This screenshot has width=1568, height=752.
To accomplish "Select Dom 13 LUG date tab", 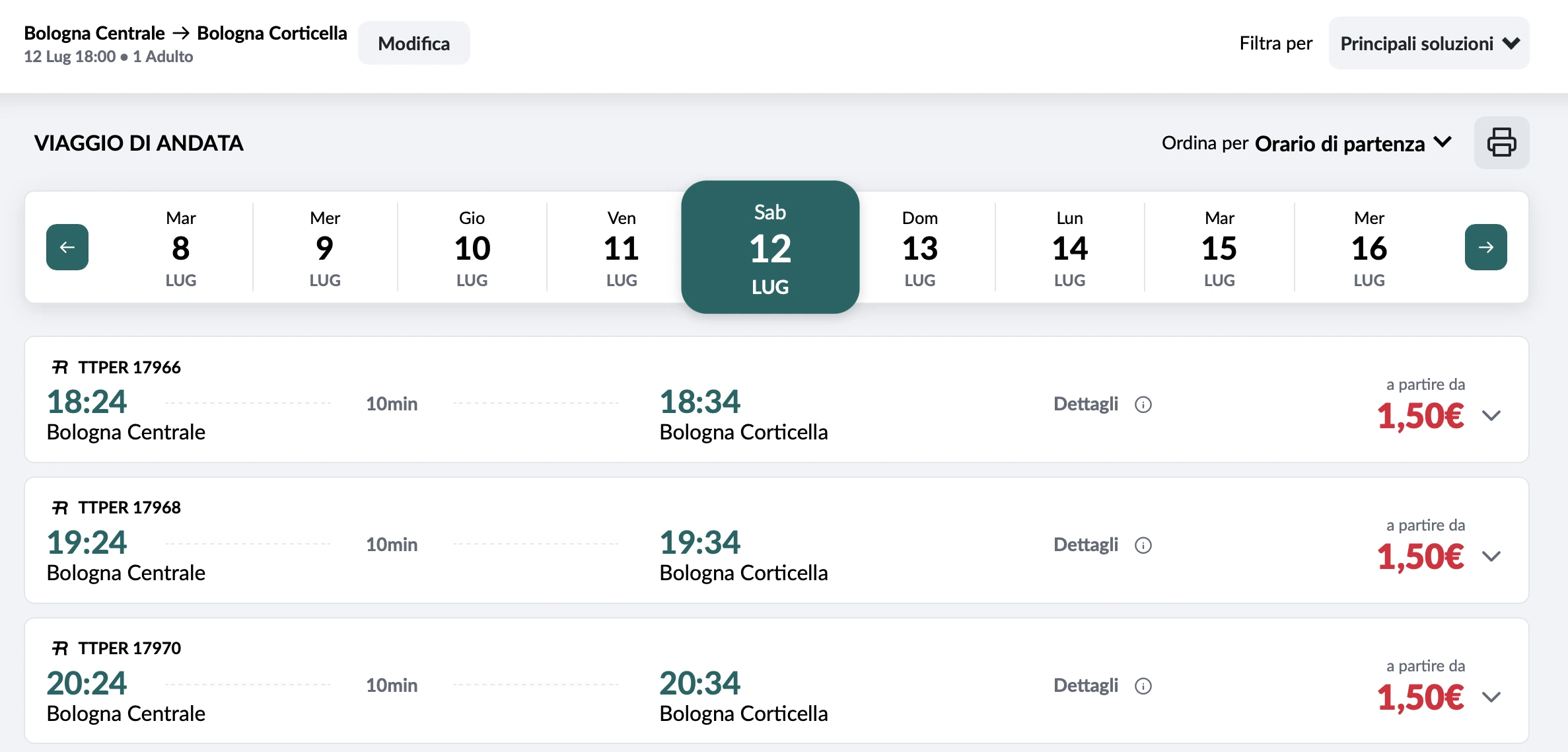I will [920, 248].
